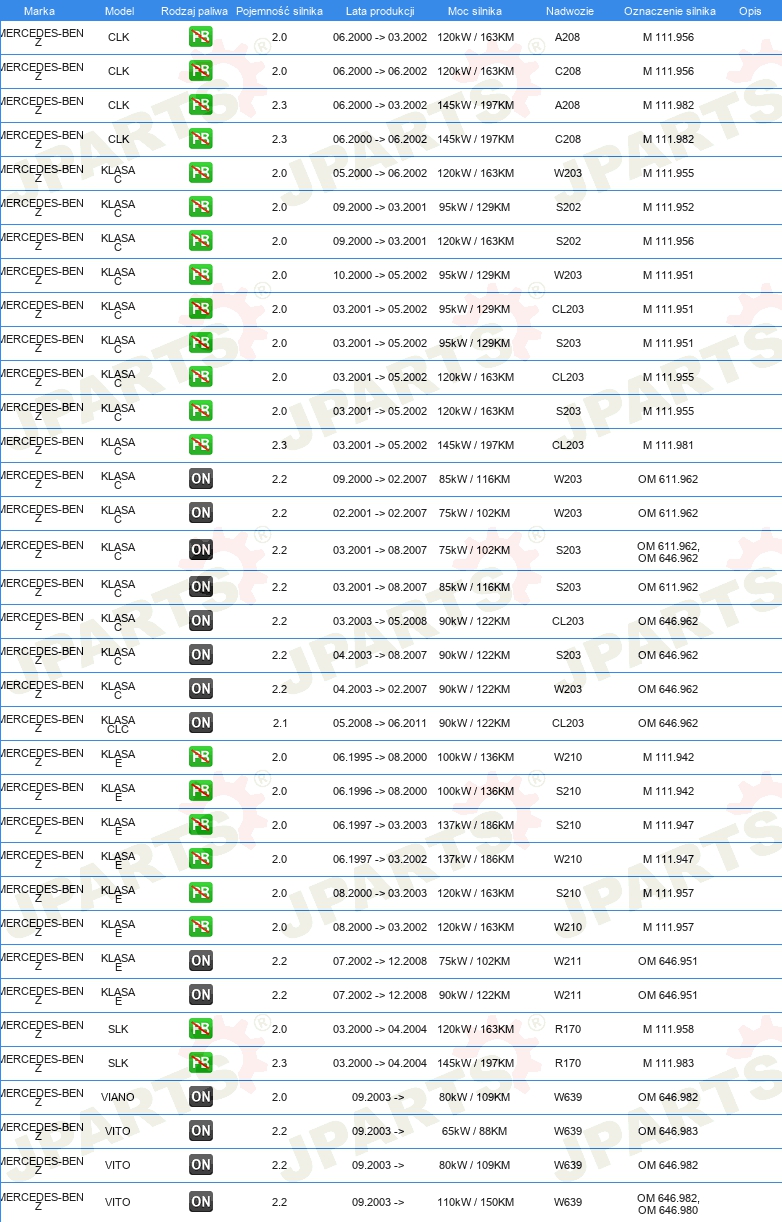Click production years 05.2000 -> 06.2002
The width and height of the screenshot is (782, 1222).
pos(380,173)
